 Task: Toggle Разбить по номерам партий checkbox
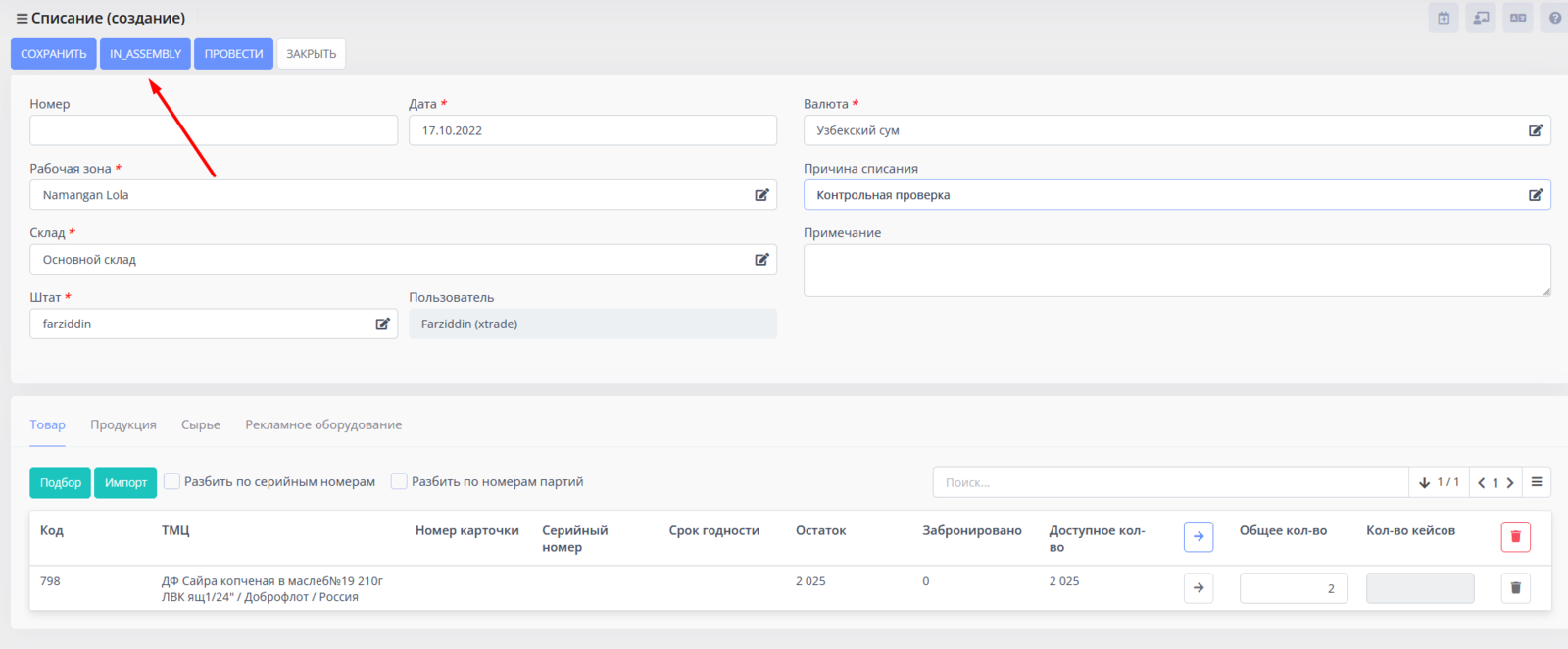(x=399, y=481)
